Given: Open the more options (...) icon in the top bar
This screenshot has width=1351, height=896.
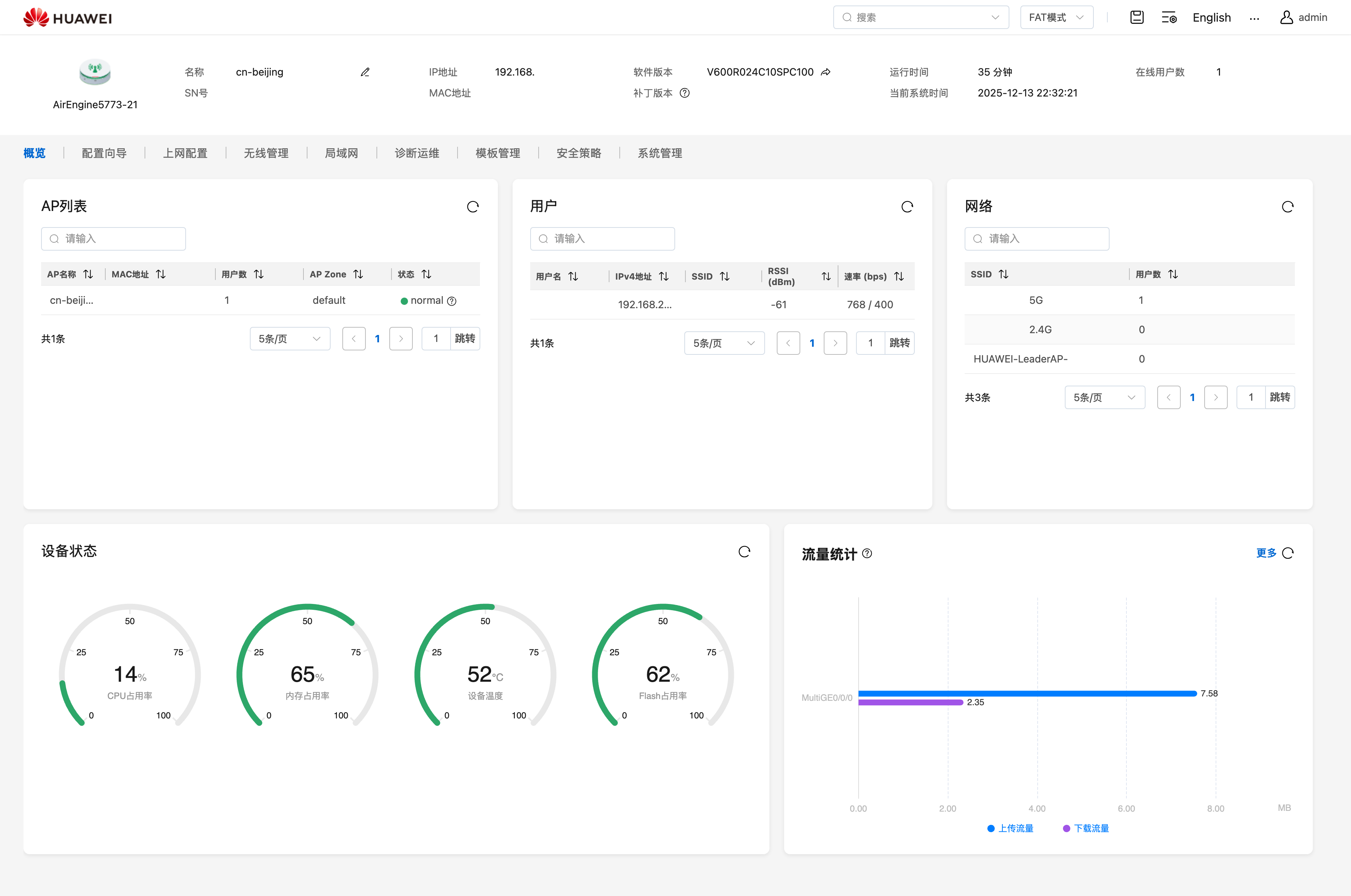Looking at the screenshot, I should click(1254, 18).
